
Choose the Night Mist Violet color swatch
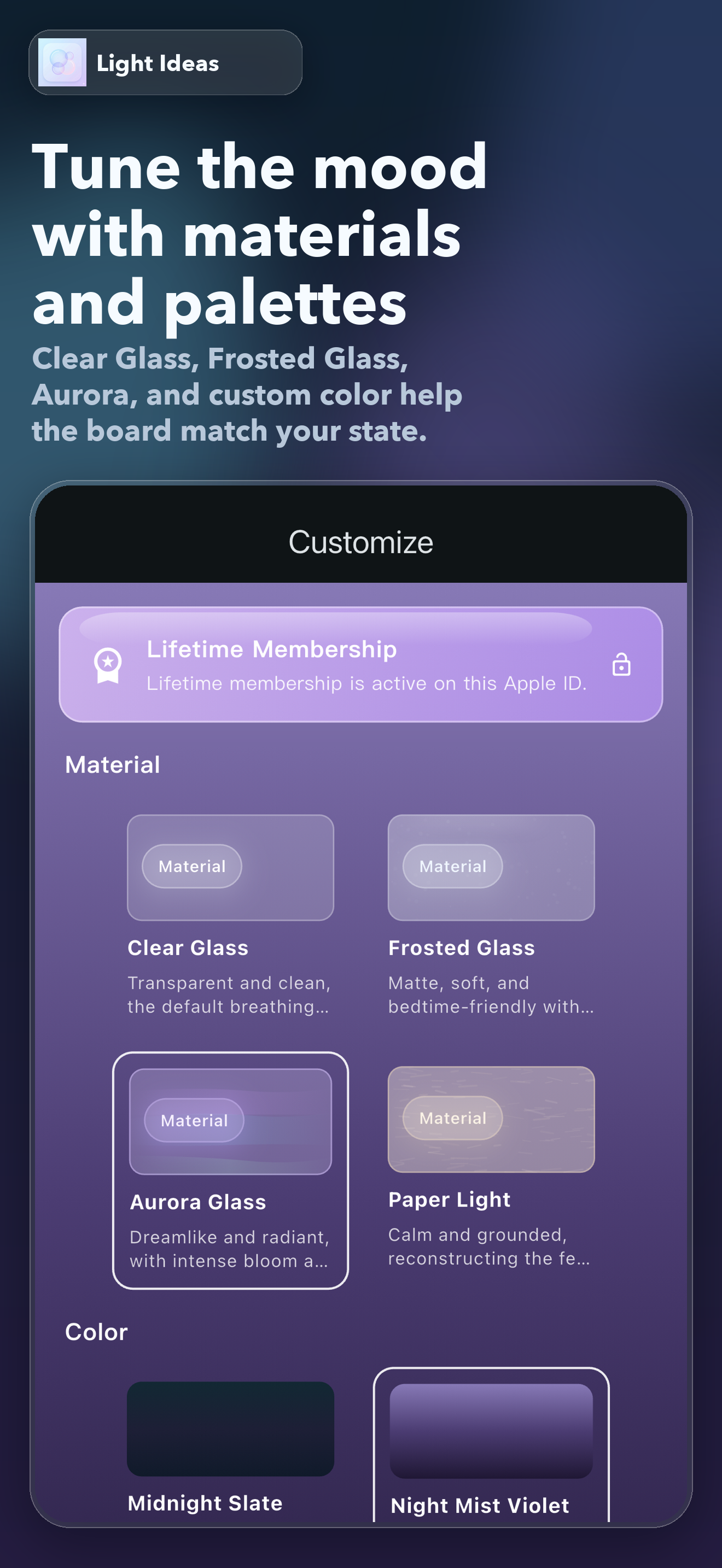(491, 1430)
